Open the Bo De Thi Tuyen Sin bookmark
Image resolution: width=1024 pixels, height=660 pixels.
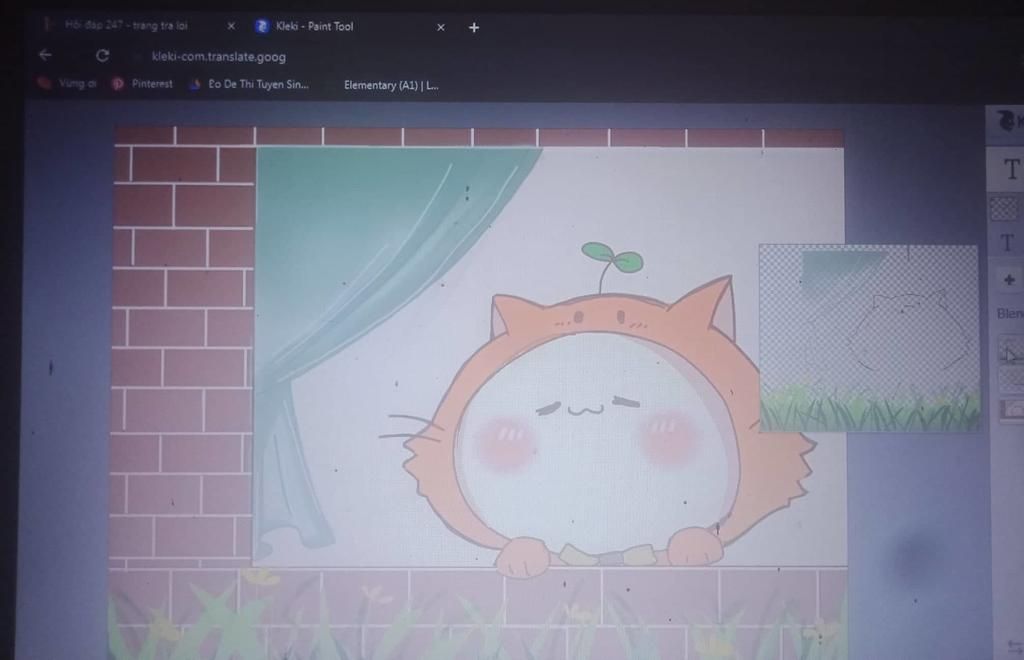[x=249, y=84]
